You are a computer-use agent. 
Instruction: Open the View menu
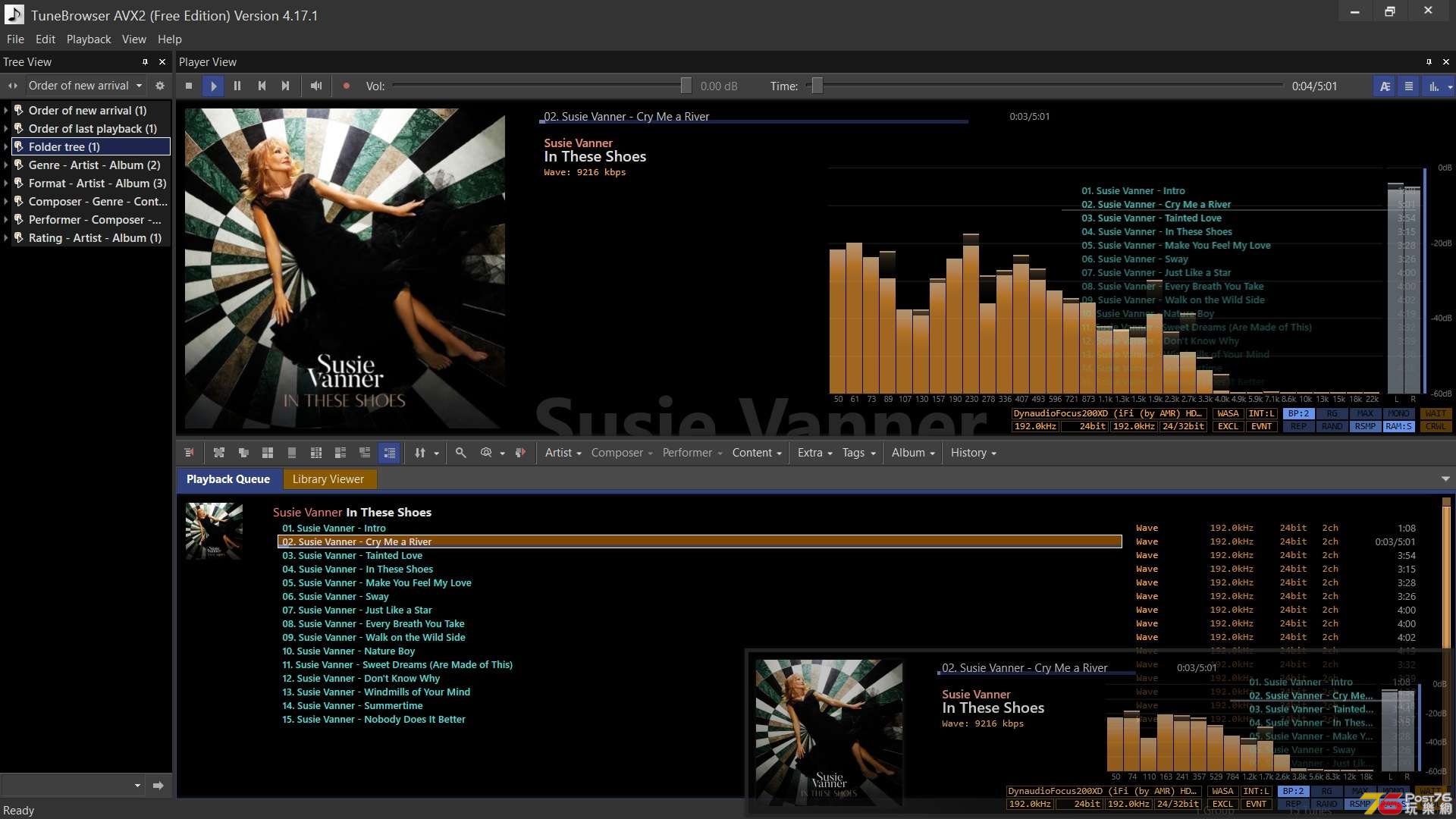point(134,39)
